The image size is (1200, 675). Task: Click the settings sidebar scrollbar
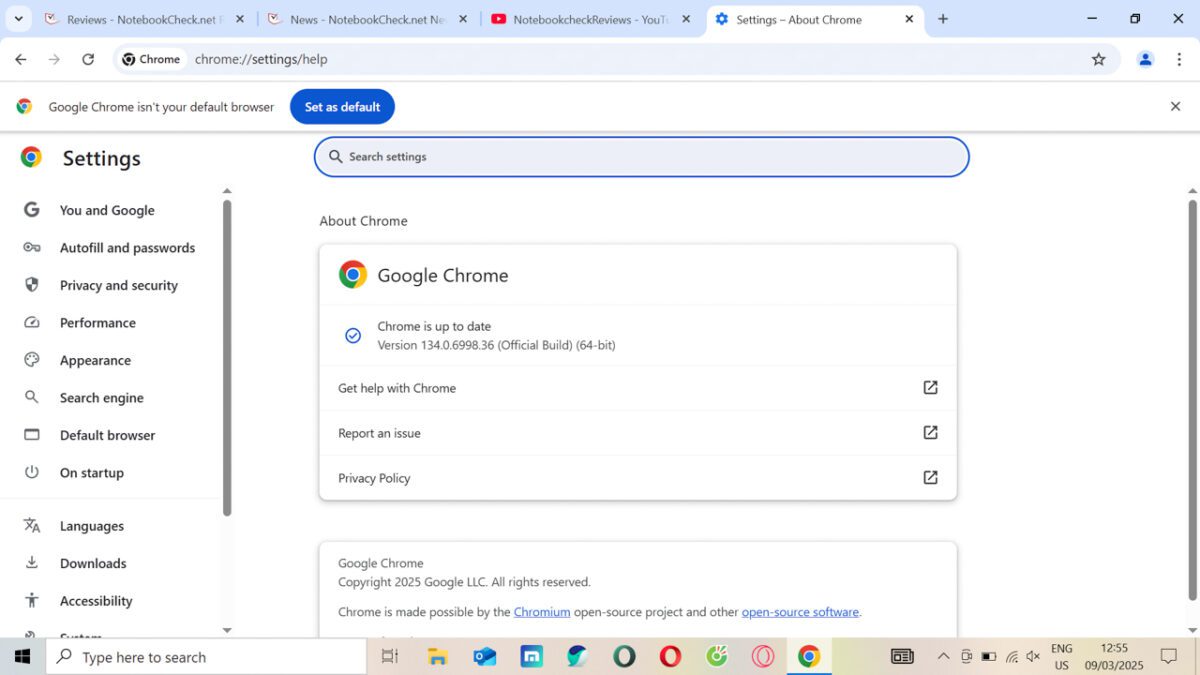click(227, 358)
